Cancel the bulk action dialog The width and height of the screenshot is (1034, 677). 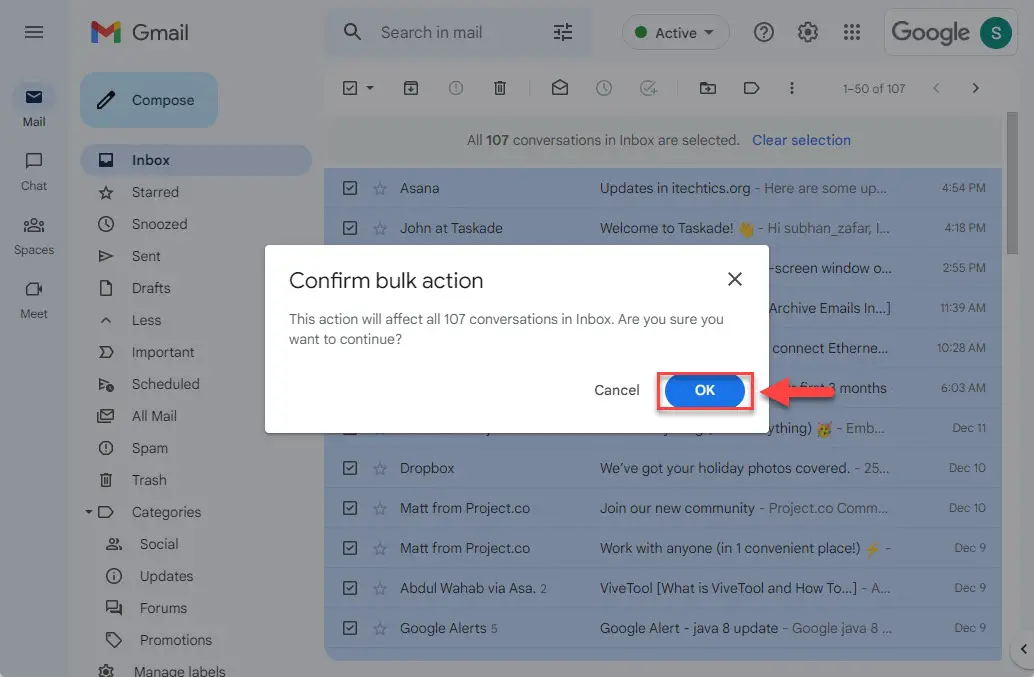(x=617, y=390)
